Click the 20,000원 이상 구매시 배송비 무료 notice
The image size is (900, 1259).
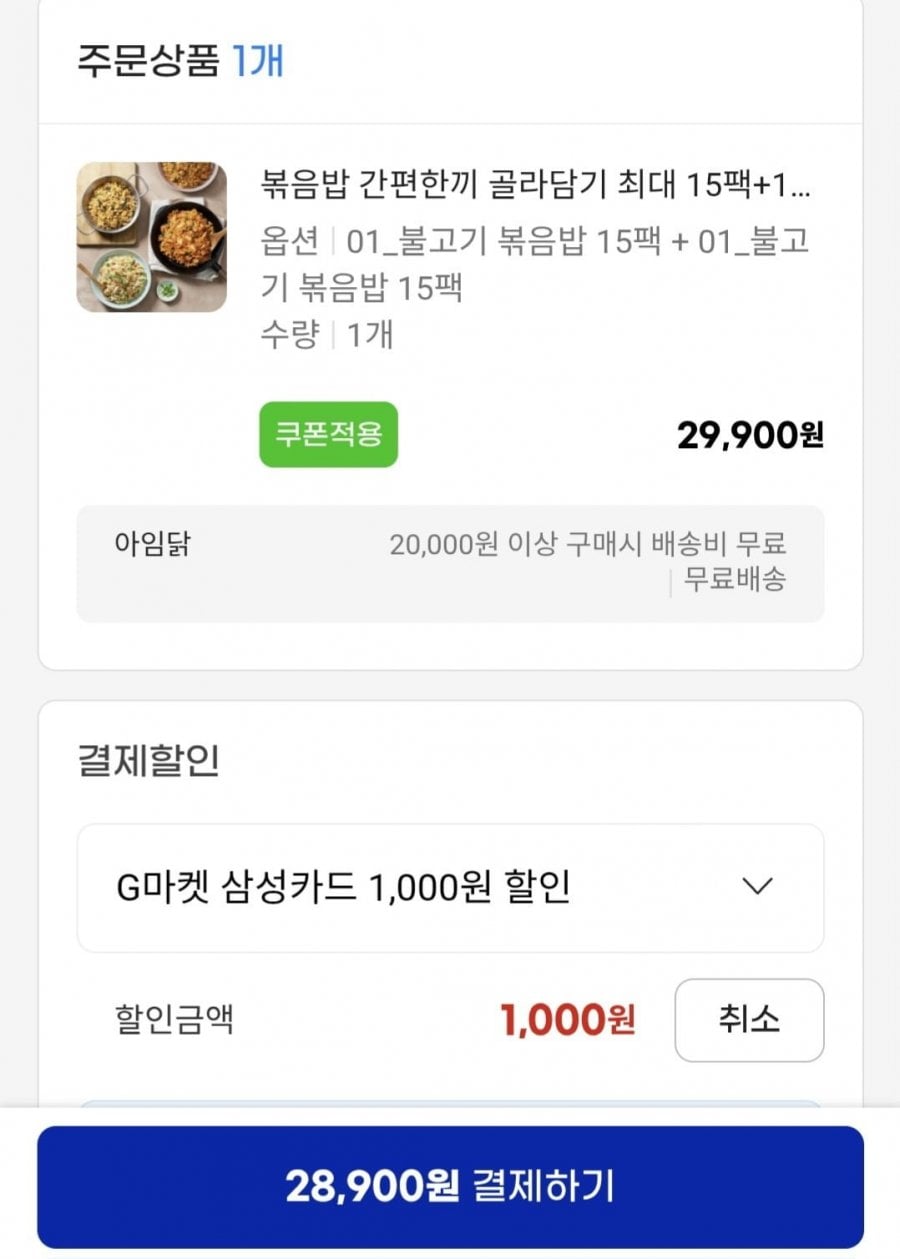point(587,545)
